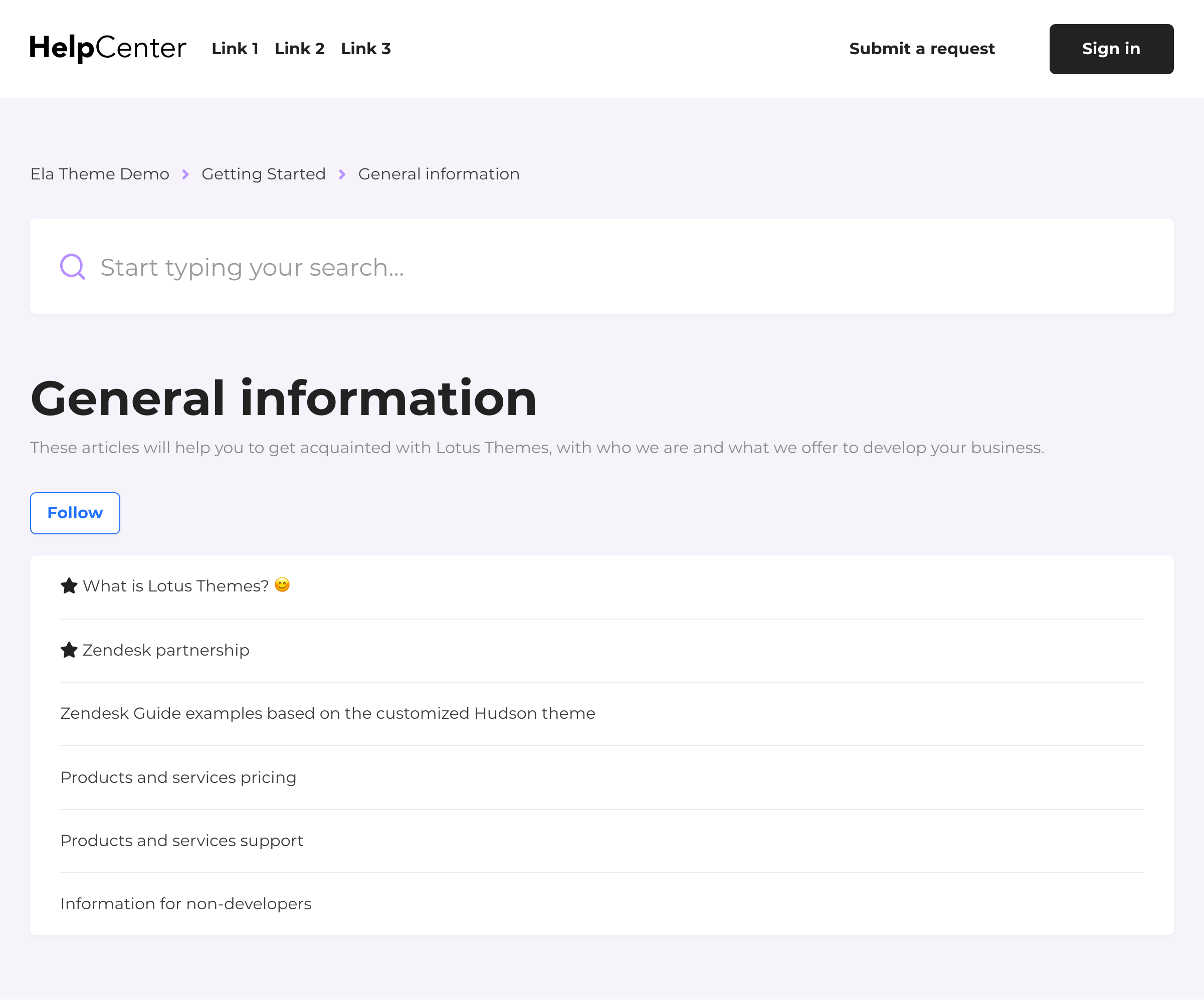Open Link 1 in header navigation
The width and height of the screenshot is (1204, 1003).
coord(235,49)
